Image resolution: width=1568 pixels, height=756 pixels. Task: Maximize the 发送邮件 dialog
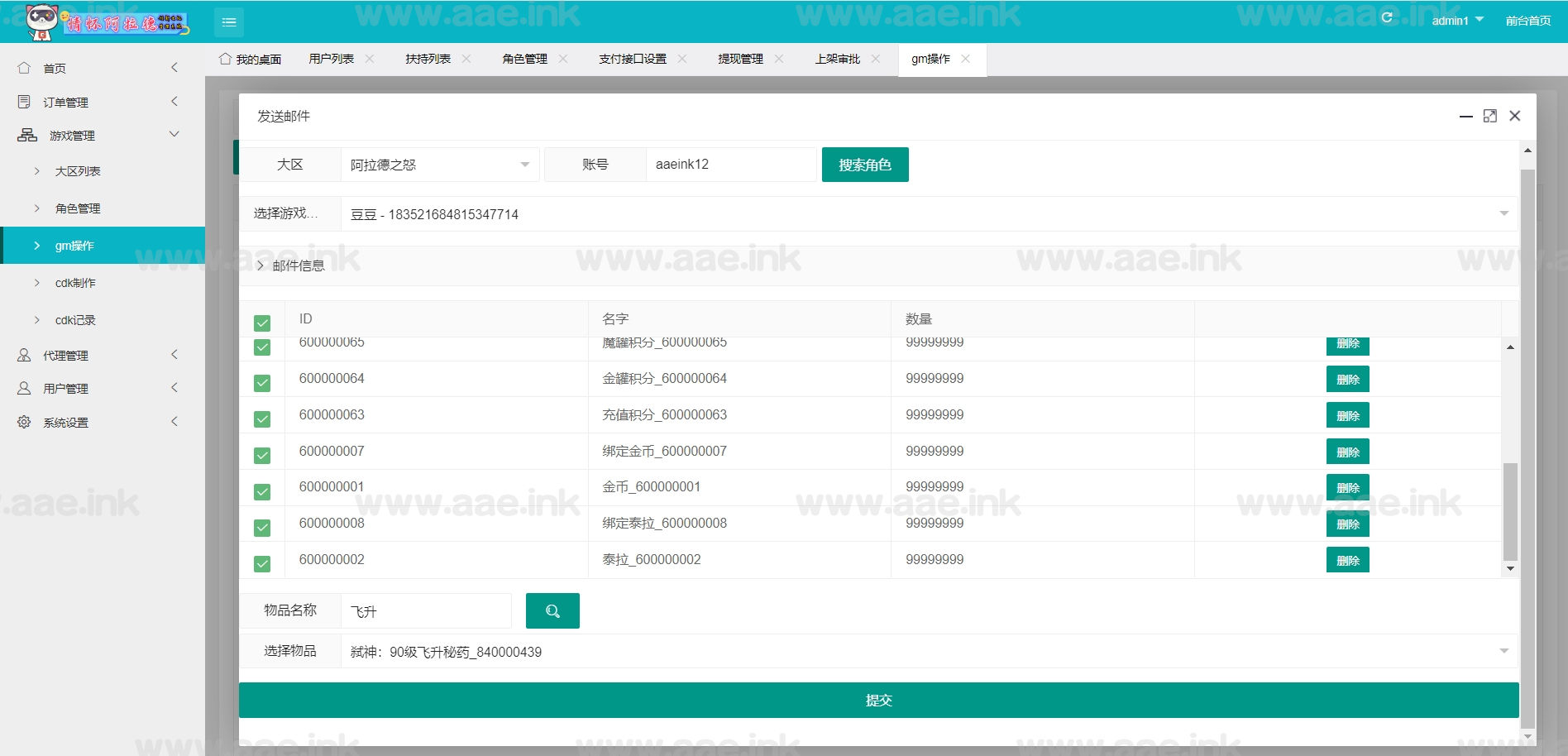(x=1490, y=116)
